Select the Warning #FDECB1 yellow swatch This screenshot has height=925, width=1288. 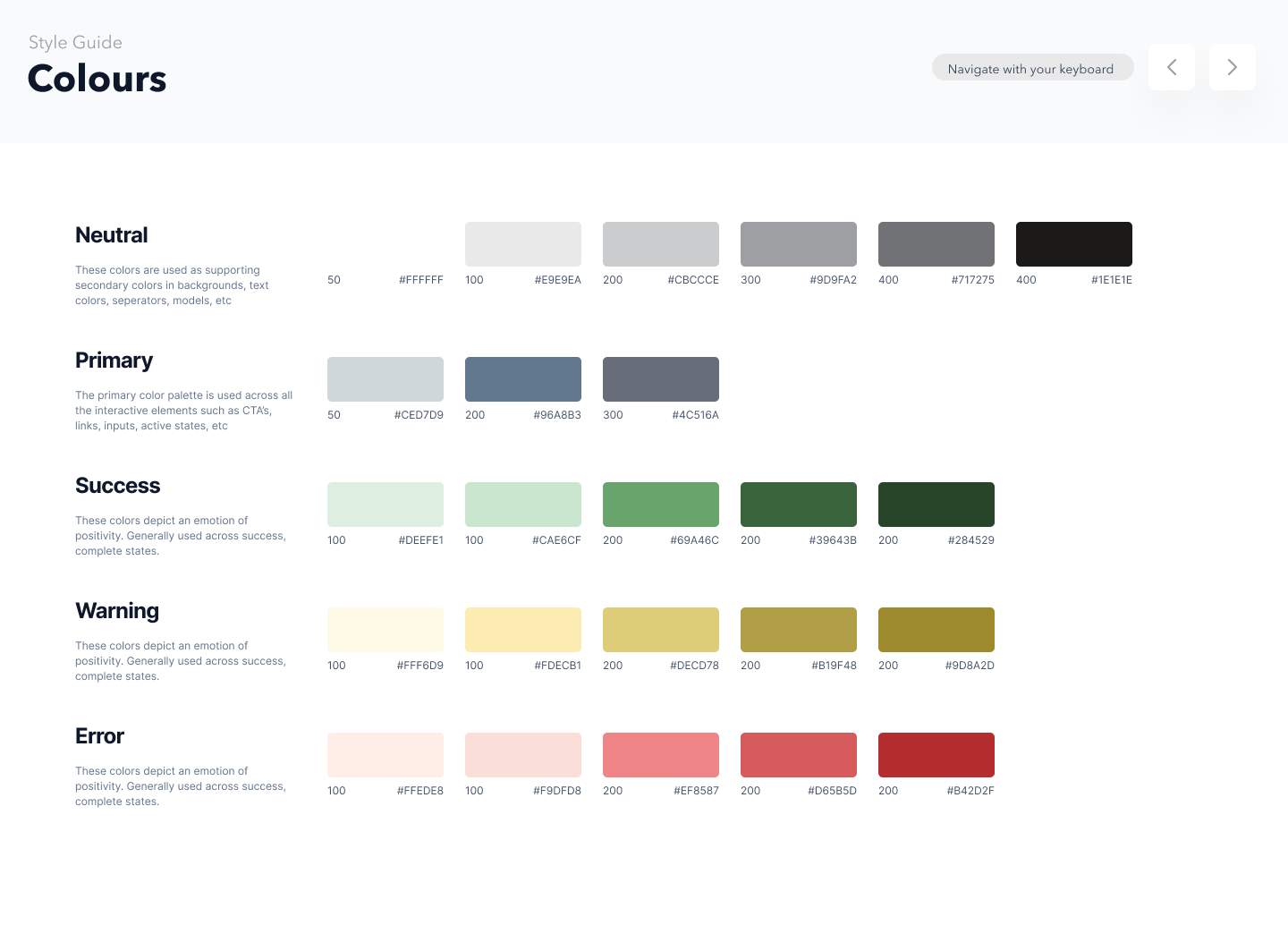(522, 630)
